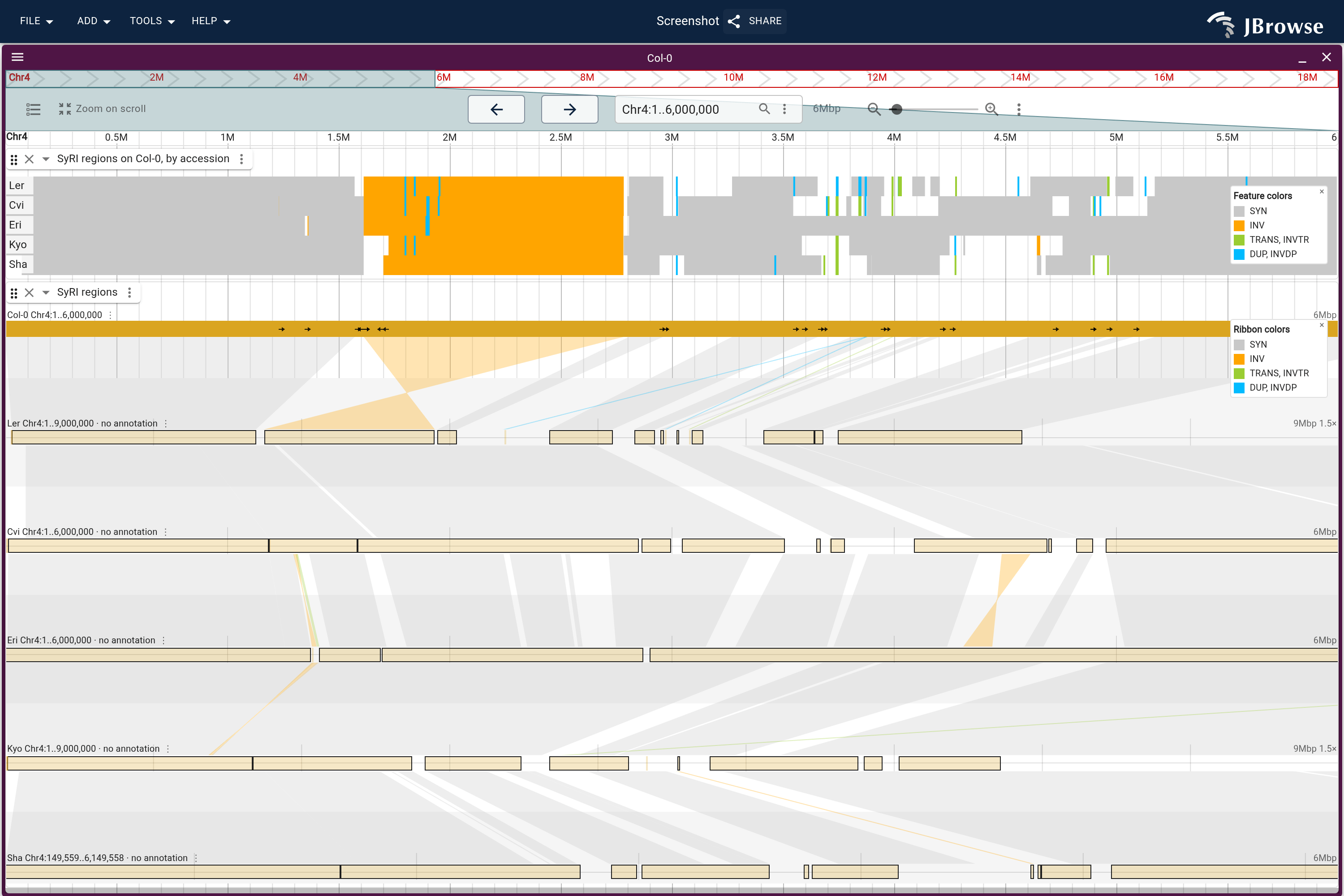Click the large orange inversion in Ler row
Image resolution: width=1344 pixels, height=896 pixels.
click(494, 186)
